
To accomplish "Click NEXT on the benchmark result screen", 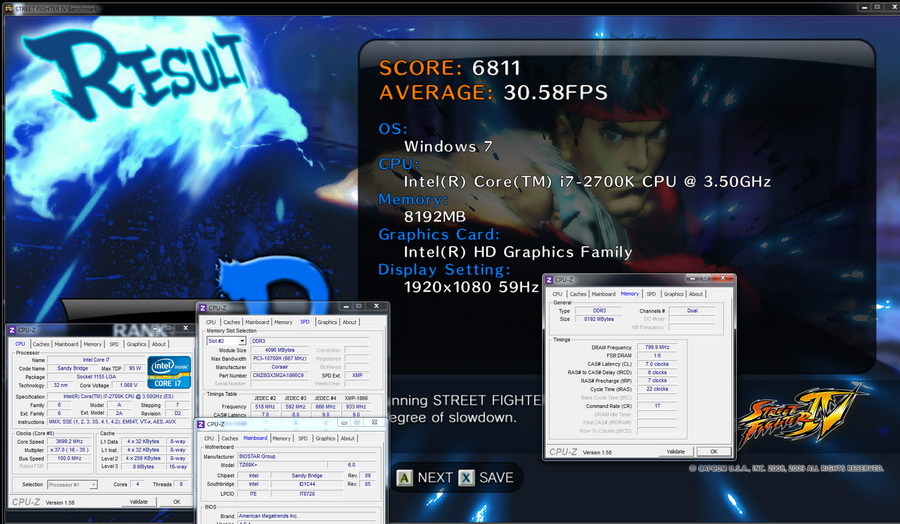I will point(435,478).
